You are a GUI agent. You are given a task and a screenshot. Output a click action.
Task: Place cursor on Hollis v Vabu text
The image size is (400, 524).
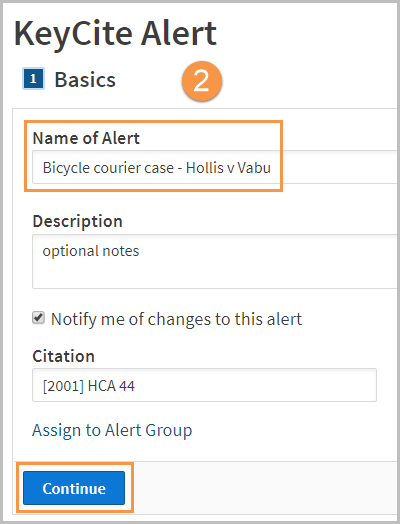tap(228, 167)
